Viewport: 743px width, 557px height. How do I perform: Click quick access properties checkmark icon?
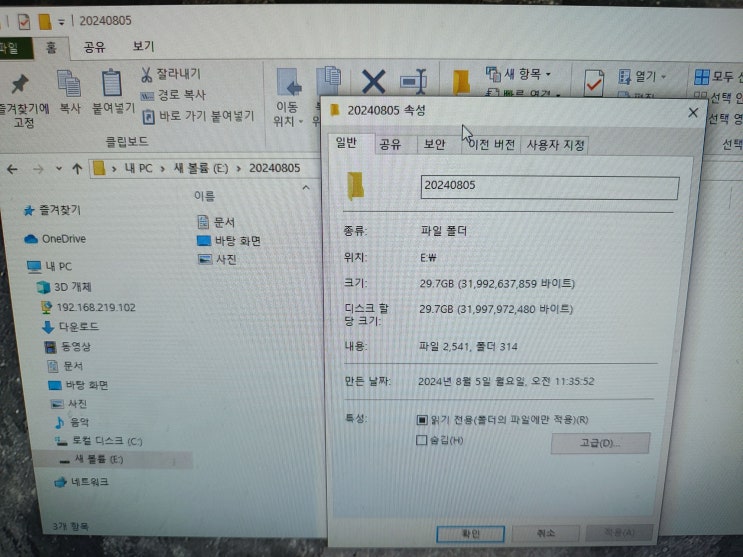(x=24, y=22)
